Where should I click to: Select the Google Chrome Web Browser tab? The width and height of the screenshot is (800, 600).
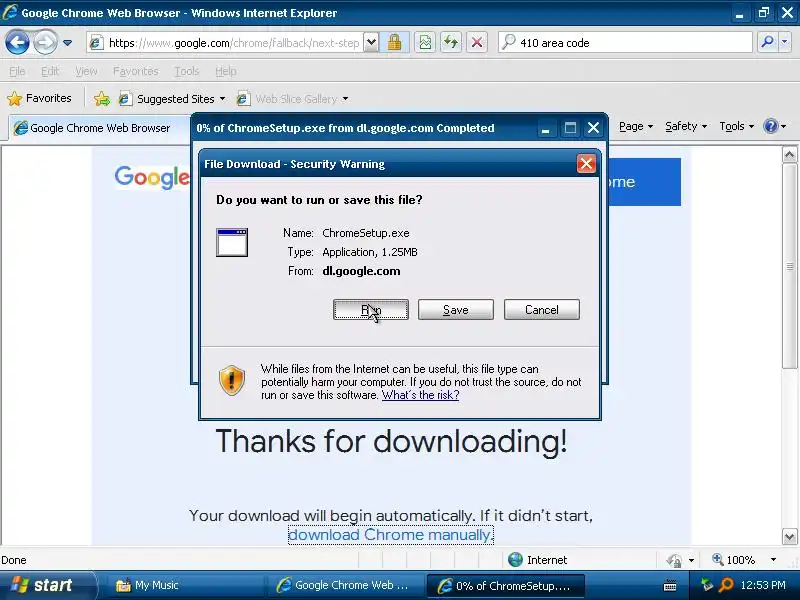click(x=98, y=128)
